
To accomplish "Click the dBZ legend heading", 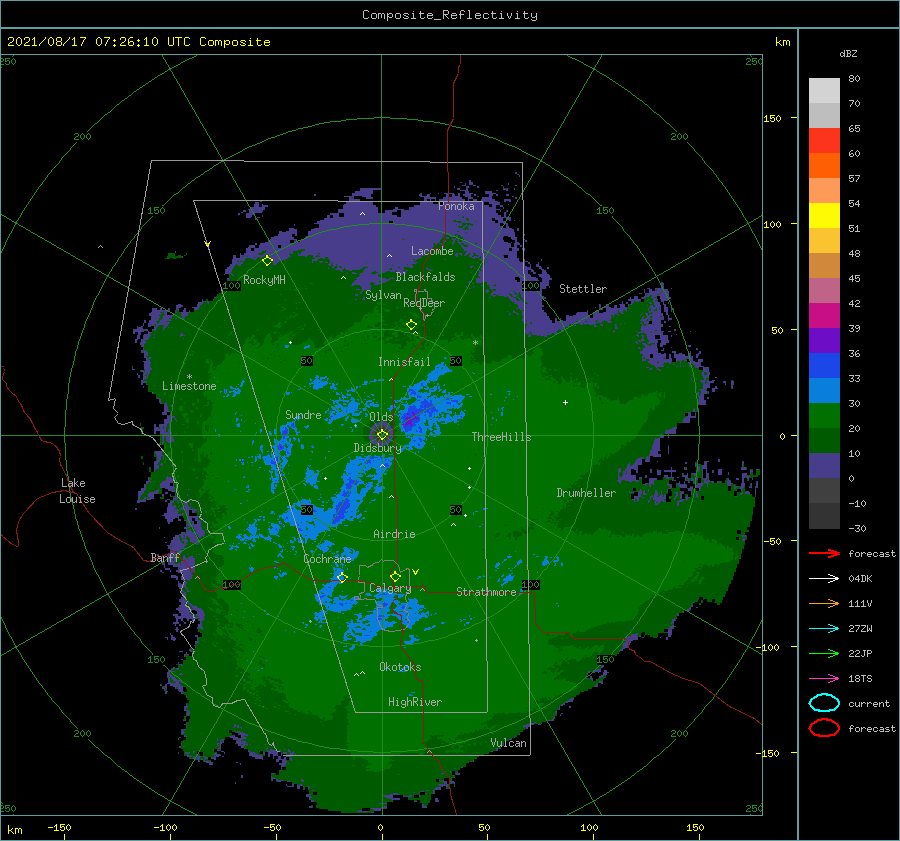I will coord(848,53).
